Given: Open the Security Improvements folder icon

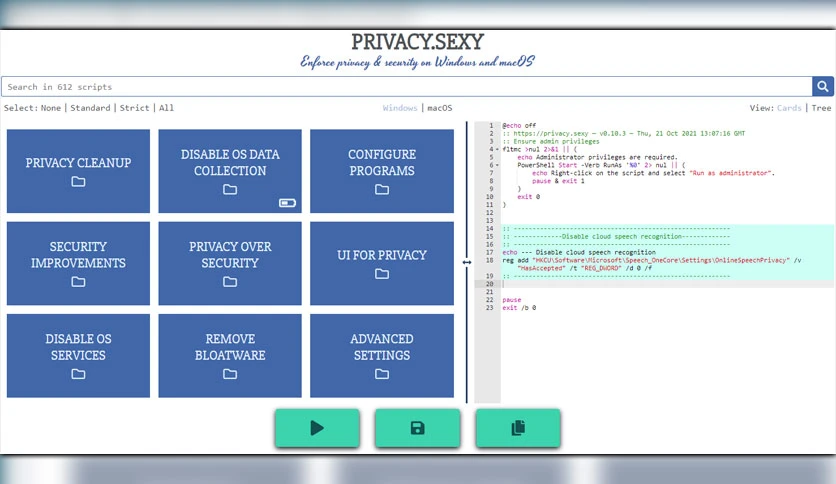Looking at the screenshot, I should click(78, 282).
